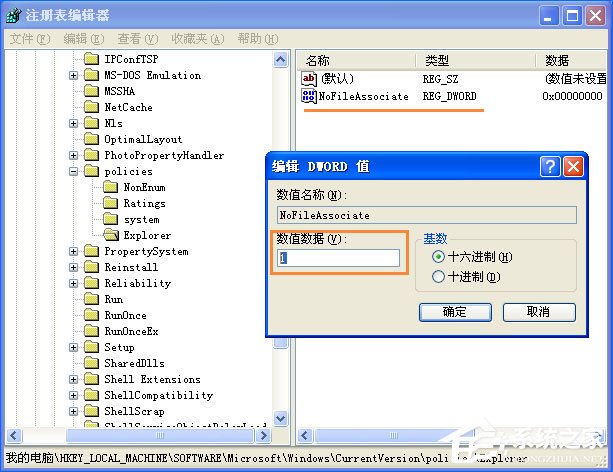
Task: Click the 数值数据 value input field
Action: click(x=339, y=258)
